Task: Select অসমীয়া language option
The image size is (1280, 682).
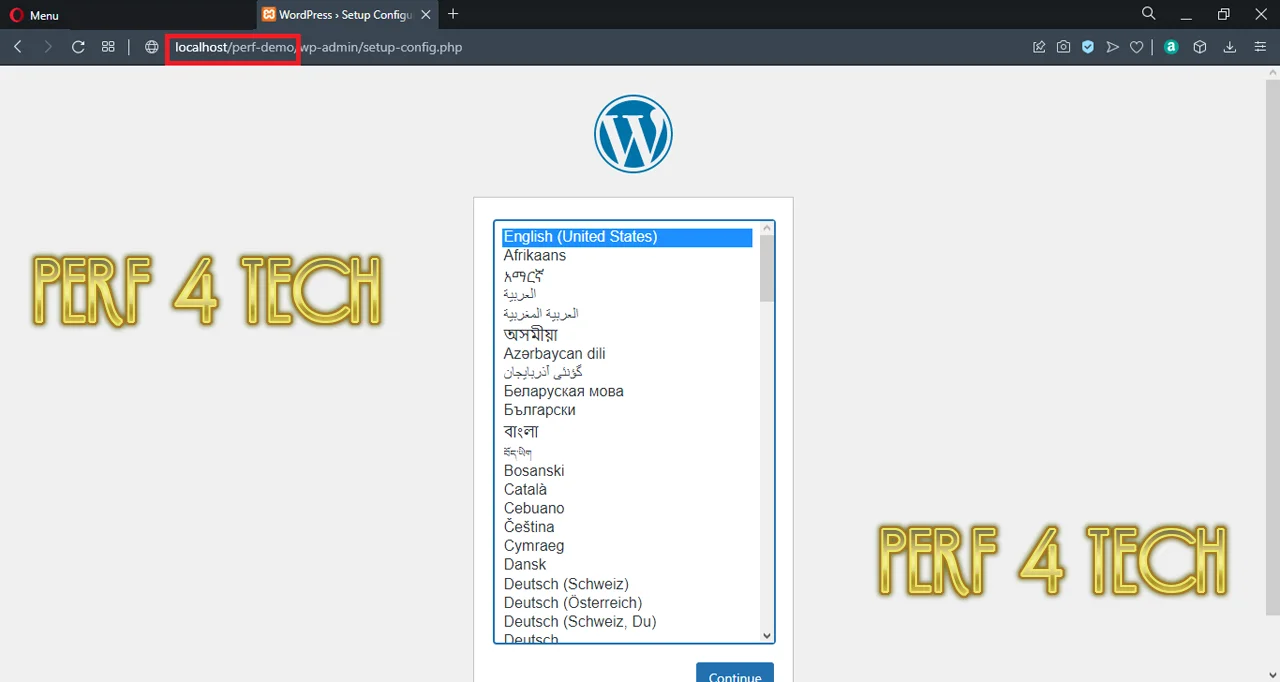Action: click(627, 334)
